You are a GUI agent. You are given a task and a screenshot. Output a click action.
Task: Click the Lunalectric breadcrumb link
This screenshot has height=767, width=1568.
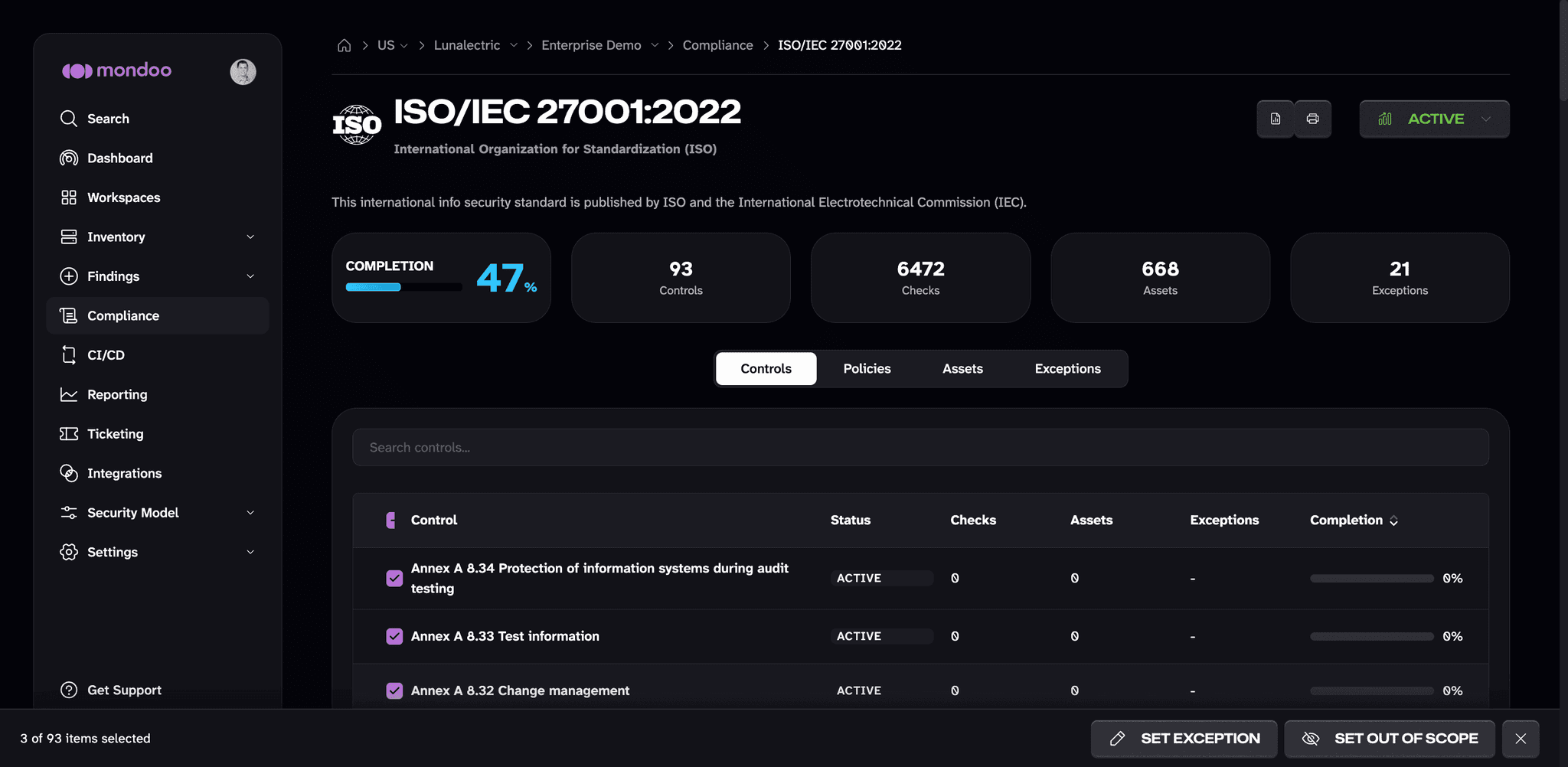(x=467, y=45)
